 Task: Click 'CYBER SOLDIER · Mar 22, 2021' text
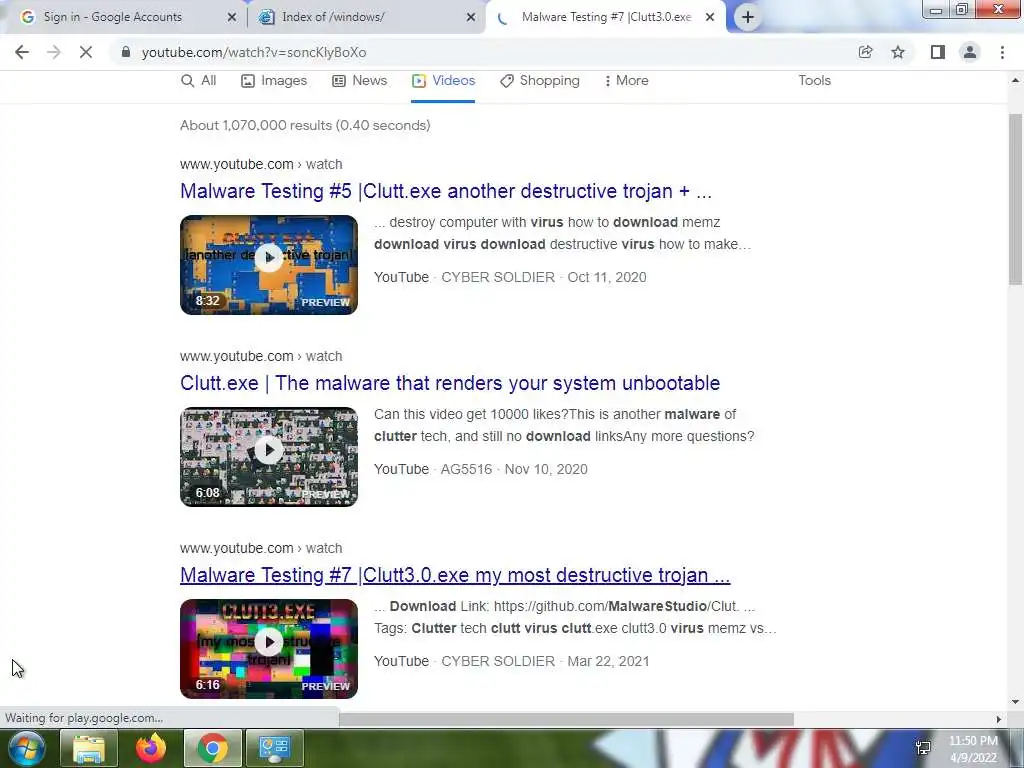click(545, 661)
